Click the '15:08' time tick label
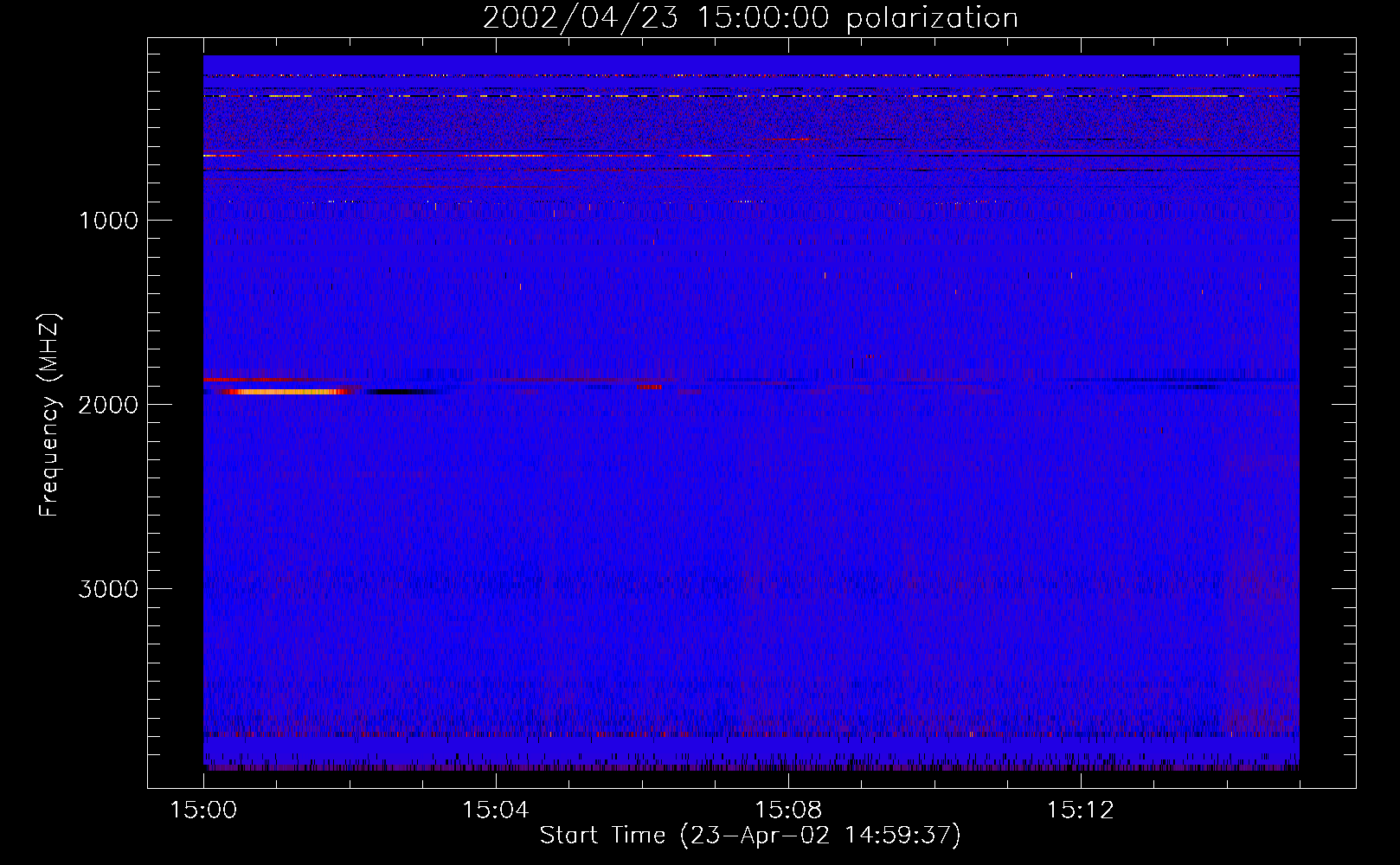Screen dimensions: 1400x865 [788, 811]
